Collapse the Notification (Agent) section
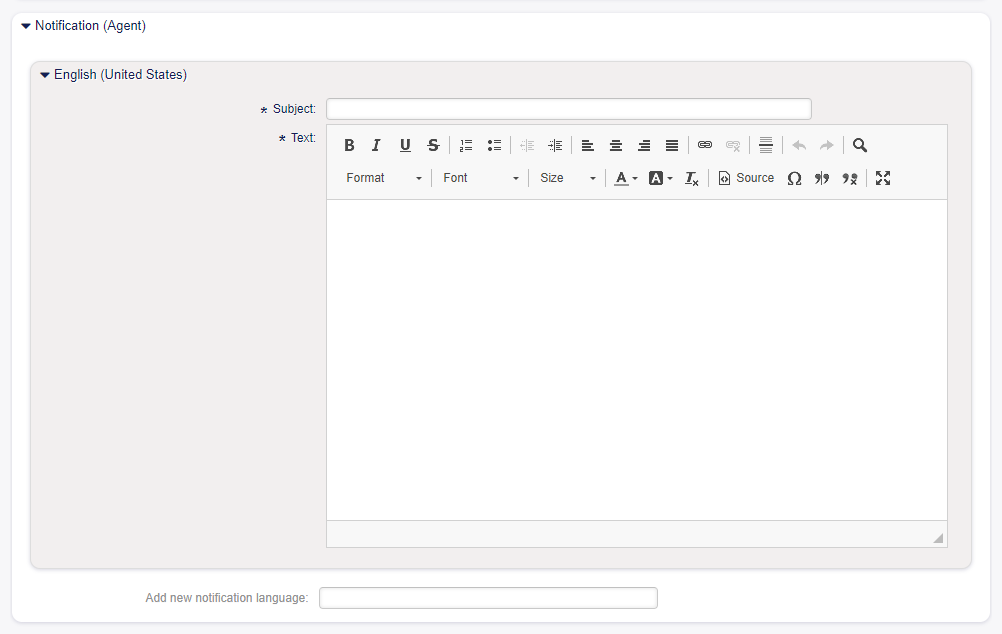 click(26, 26)
